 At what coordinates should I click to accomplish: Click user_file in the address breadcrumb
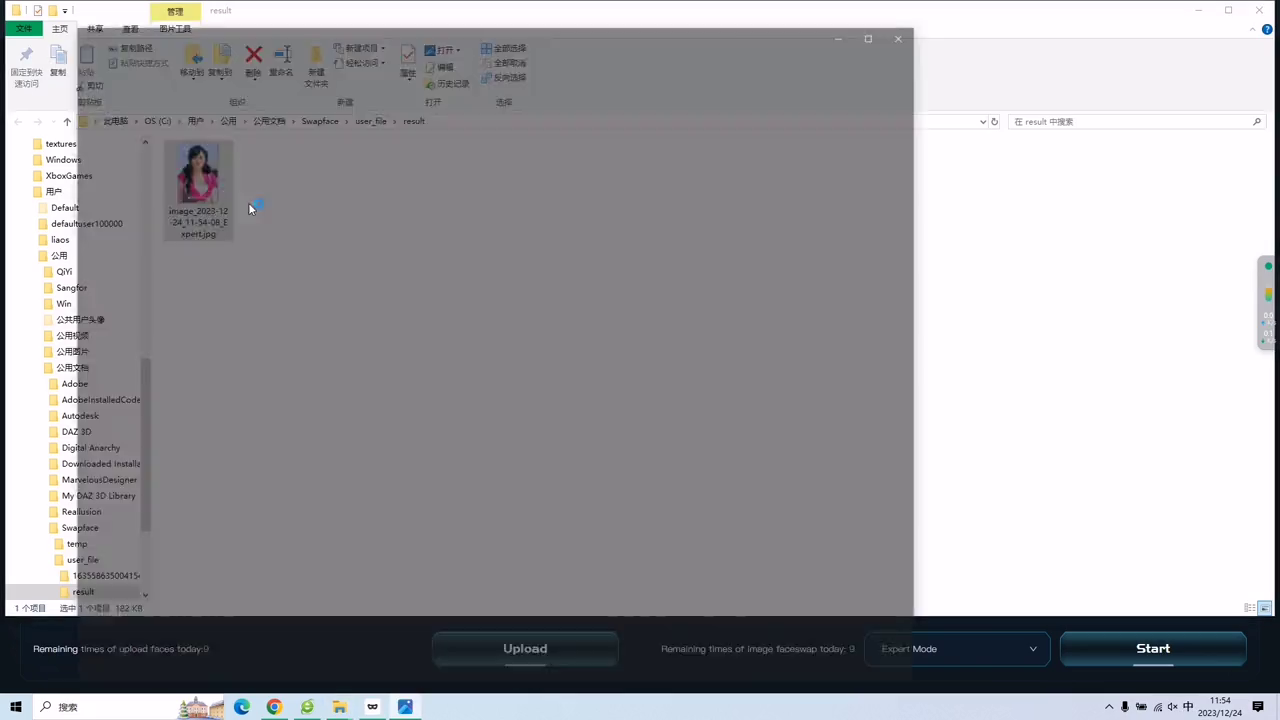click(371, 121)
